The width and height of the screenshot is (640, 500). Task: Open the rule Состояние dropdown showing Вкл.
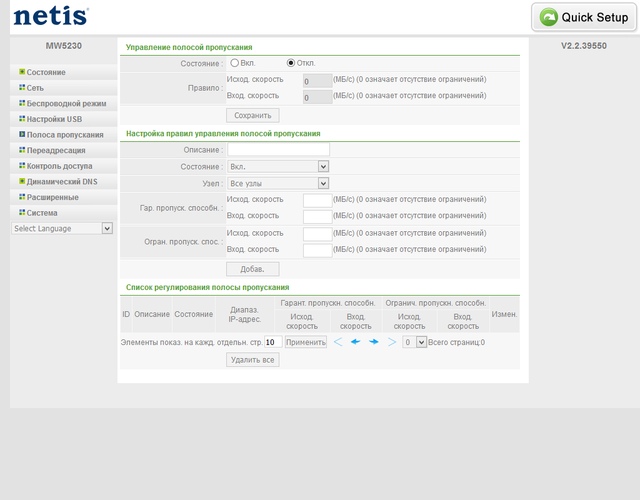click(278, 167)
